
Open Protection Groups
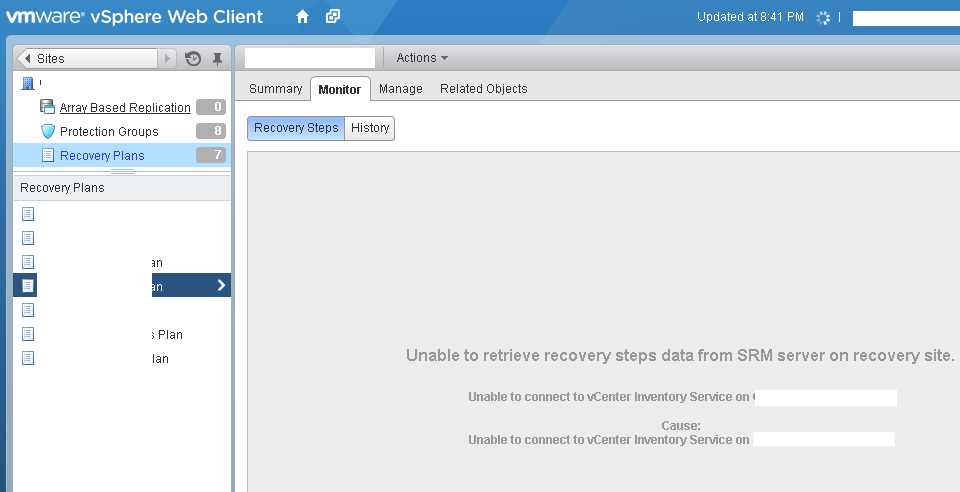pos(109,132)
